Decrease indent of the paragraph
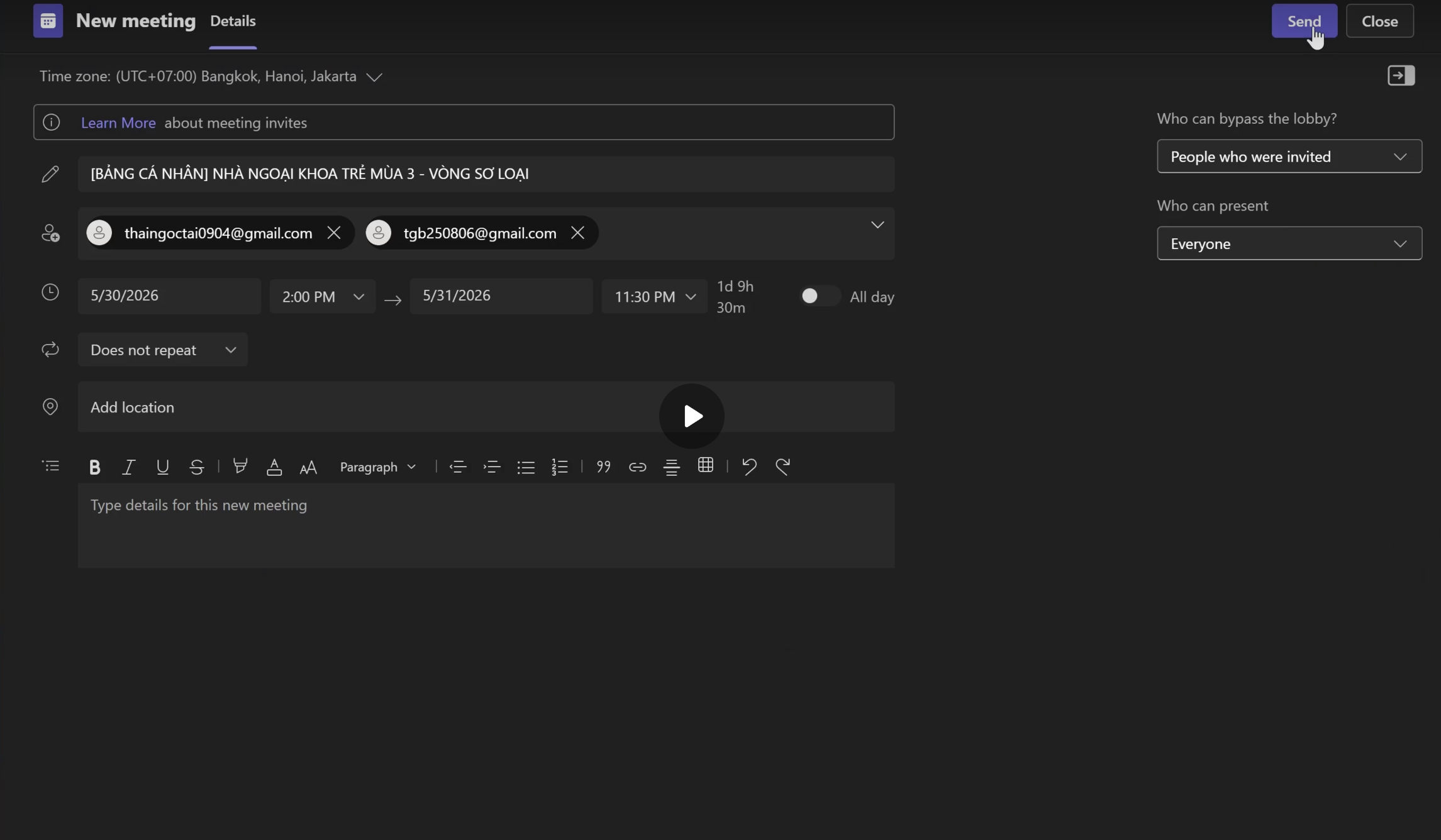The width and height of the screenshot is (1441, 840). coord(457,467)
